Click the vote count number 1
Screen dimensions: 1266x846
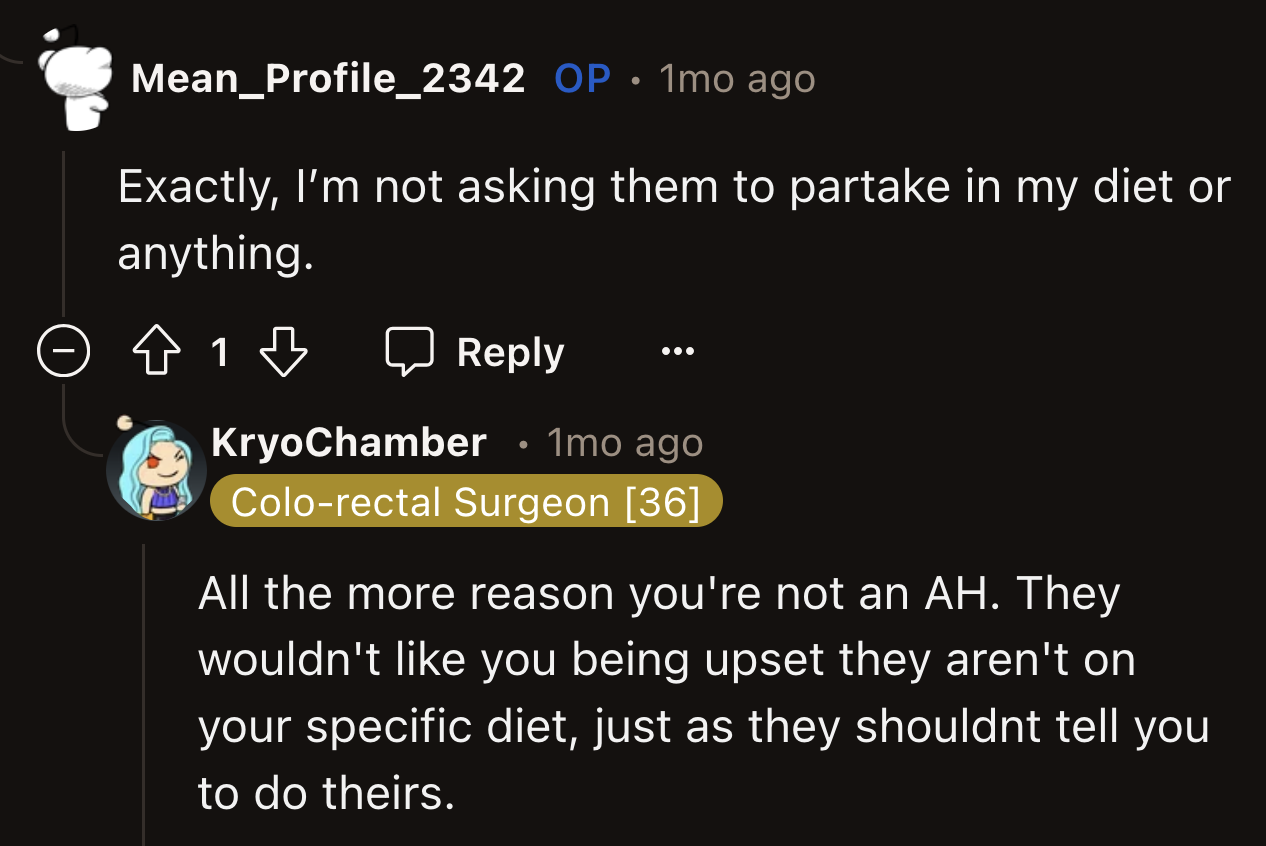coord(219,352)
